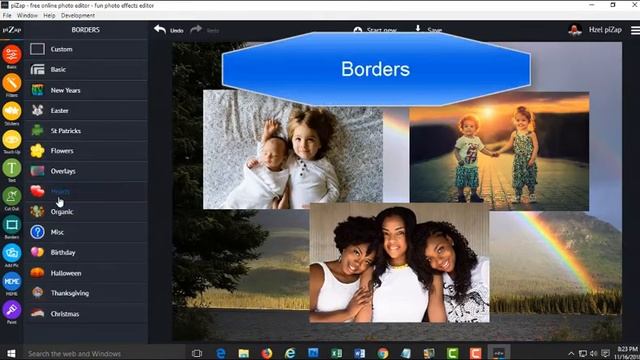Open Microsoft Edge from taskbar

click(x=220, y=353)
